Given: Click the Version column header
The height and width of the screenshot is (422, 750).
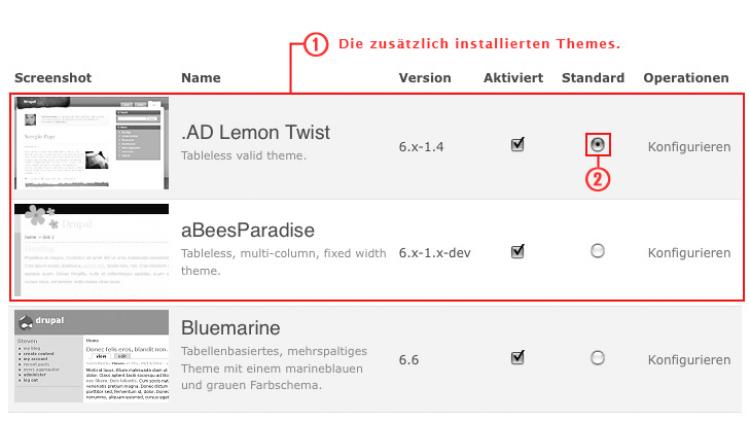Looking at the screenshot, I should (424, 77).
